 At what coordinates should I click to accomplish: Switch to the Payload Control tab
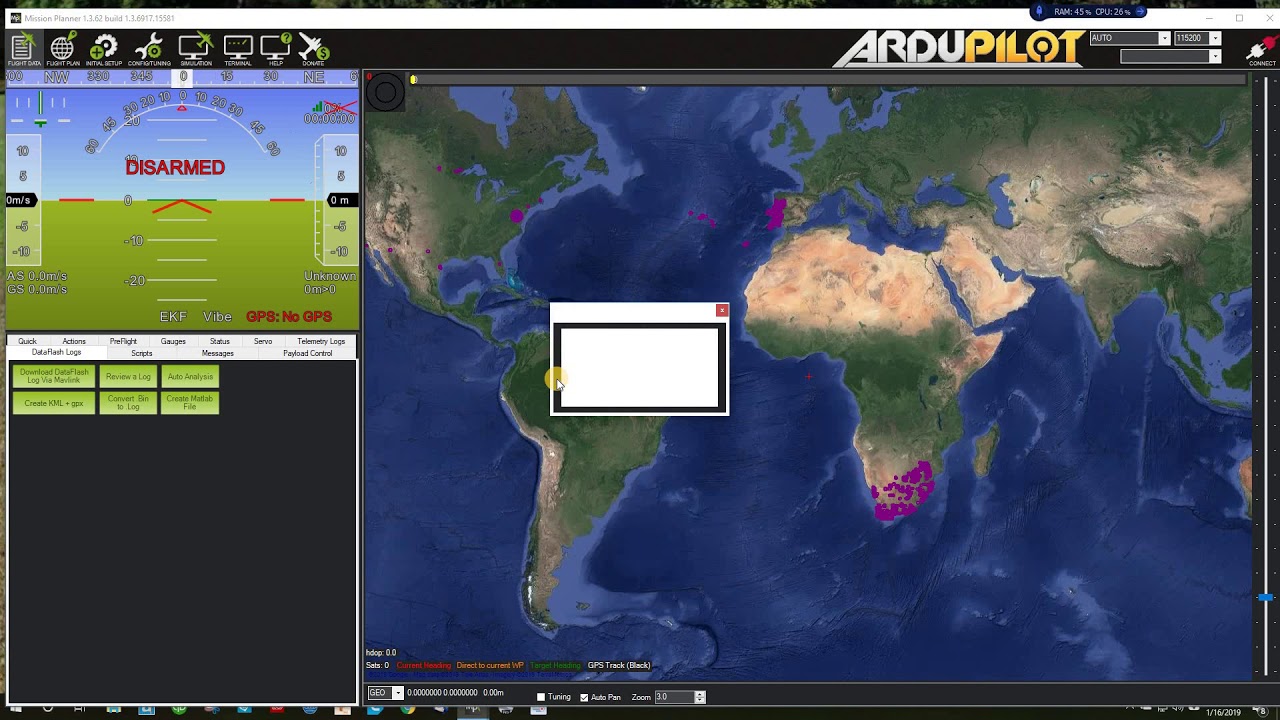coord(308,353)
